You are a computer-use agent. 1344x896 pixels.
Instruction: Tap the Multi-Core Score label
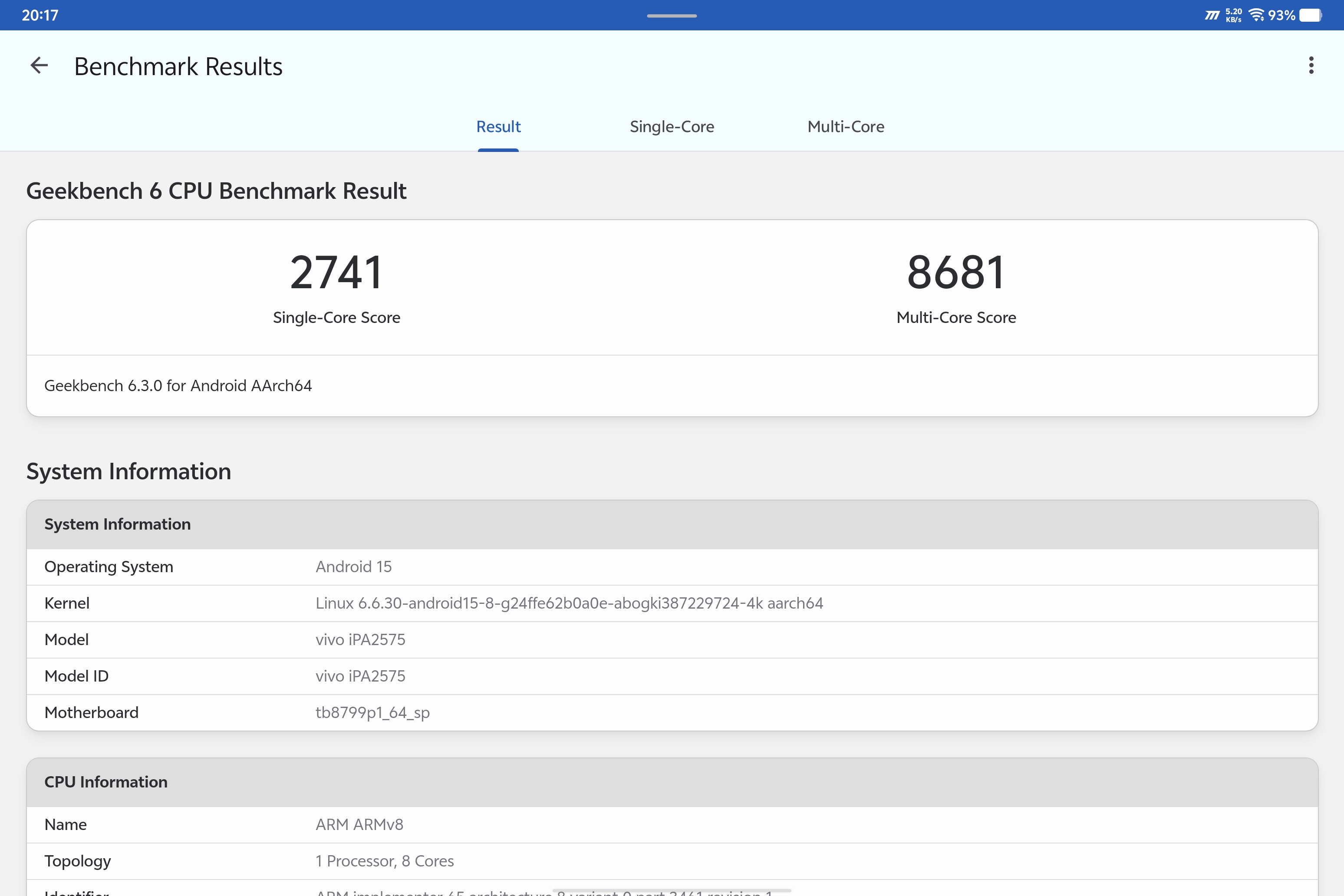[956, 317]
